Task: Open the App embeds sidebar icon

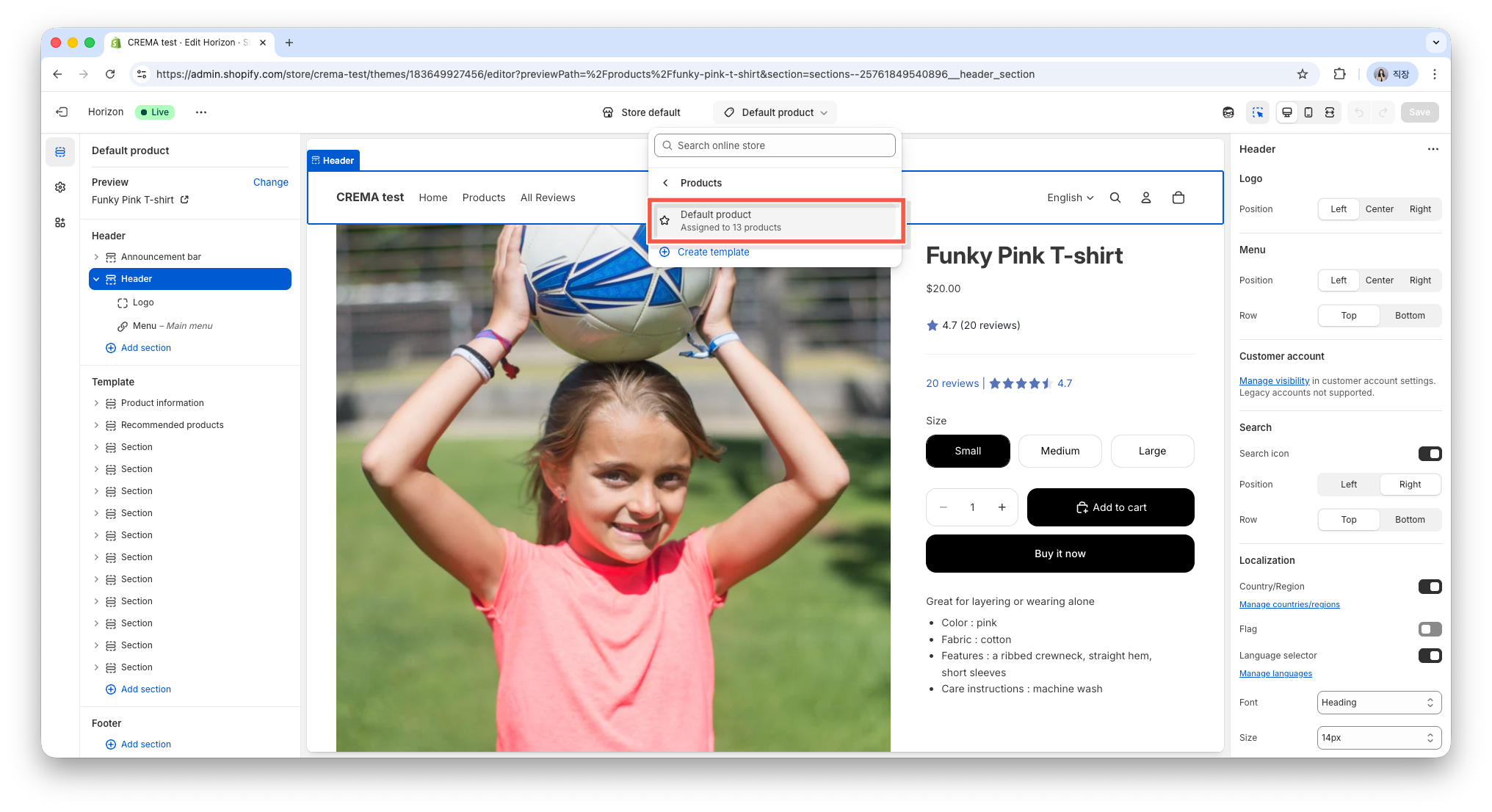Action: pos(60,222)
